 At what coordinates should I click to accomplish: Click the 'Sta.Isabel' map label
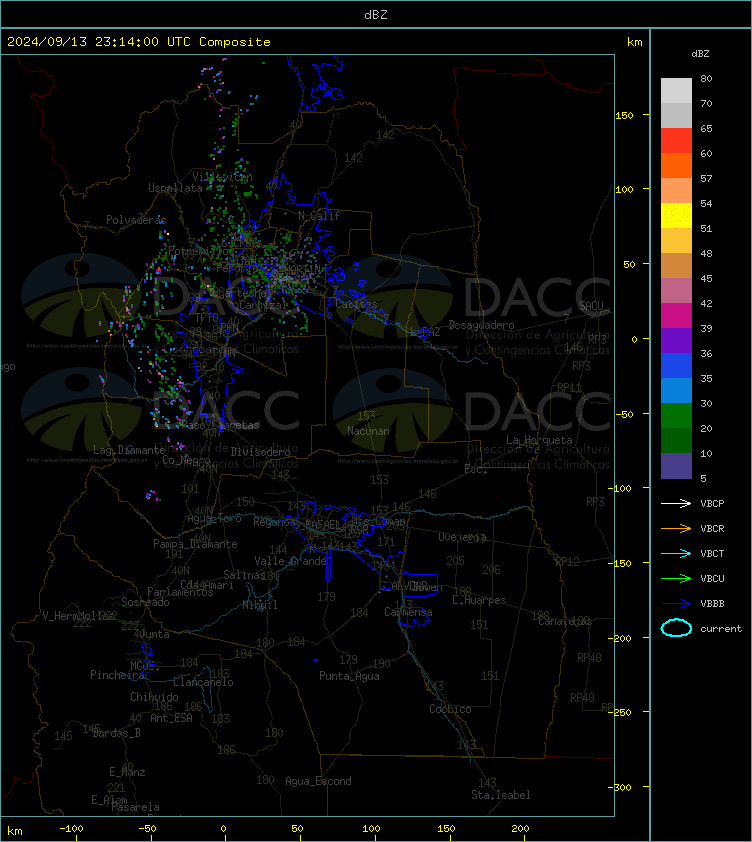pyautogui.click(x=501, y=795)
